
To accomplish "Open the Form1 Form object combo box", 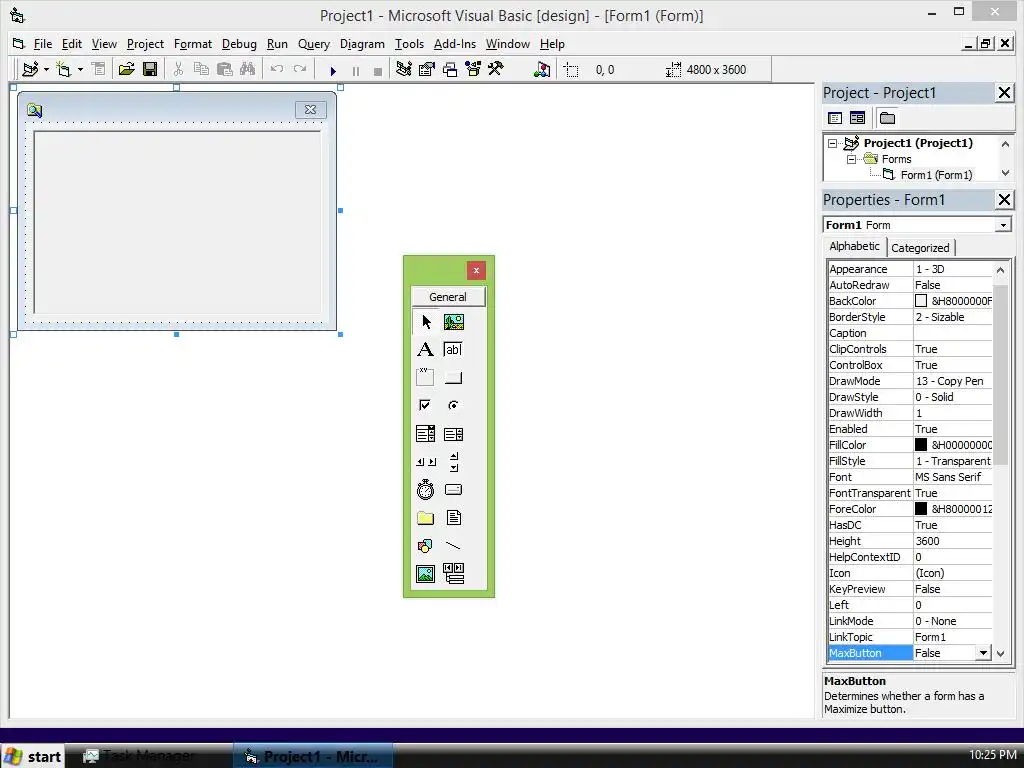I will click(x=1003, y=225).
